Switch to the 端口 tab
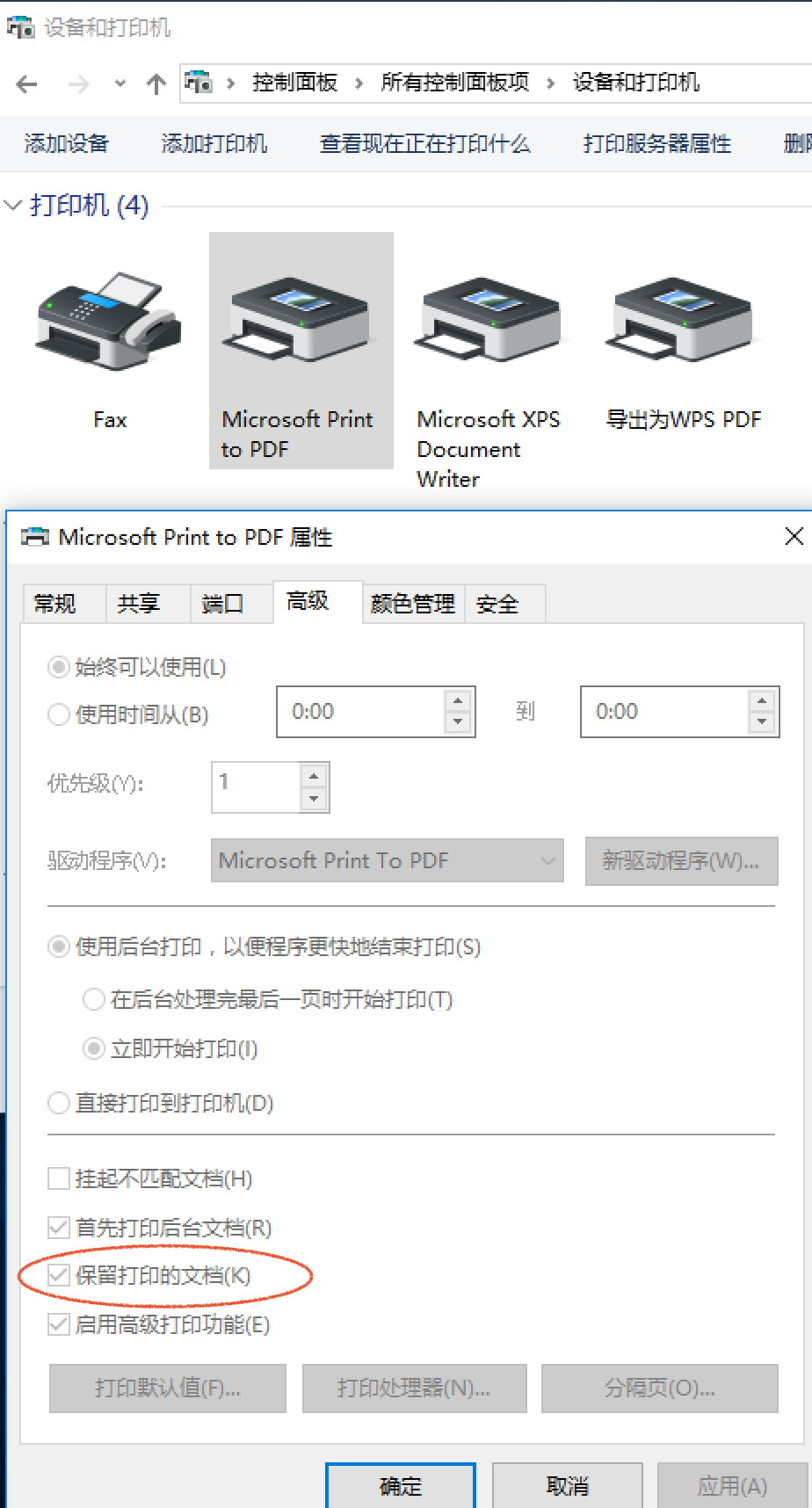 222,604
